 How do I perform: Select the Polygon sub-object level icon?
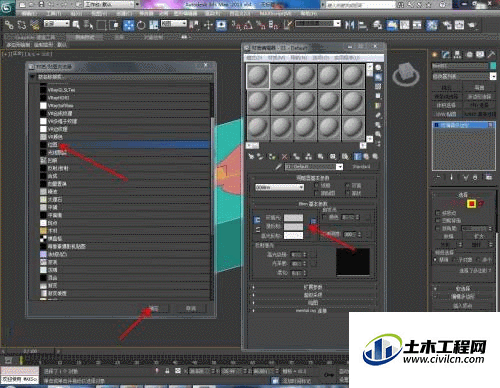(471, 204)
